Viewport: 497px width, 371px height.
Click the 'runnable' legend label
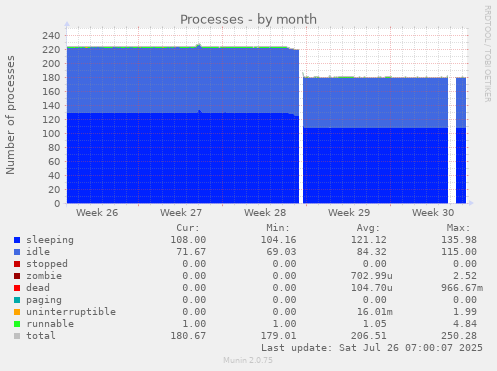[50, 324]
